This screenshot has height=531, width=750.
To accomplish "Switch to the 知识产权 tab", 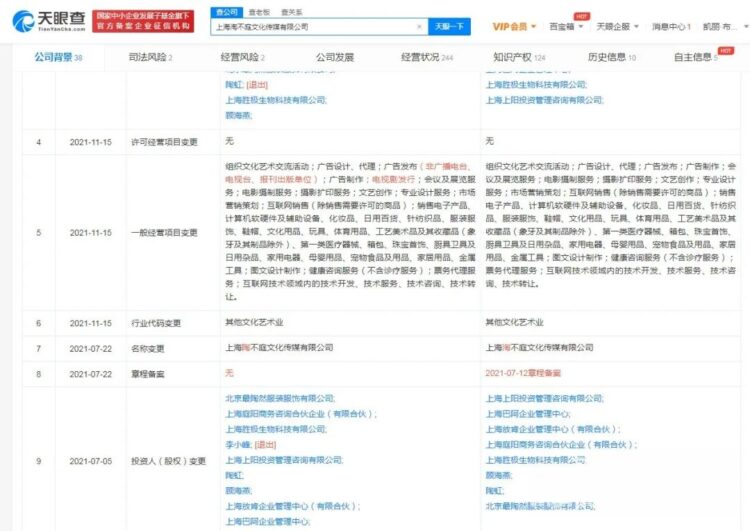I will click(519, 57).
